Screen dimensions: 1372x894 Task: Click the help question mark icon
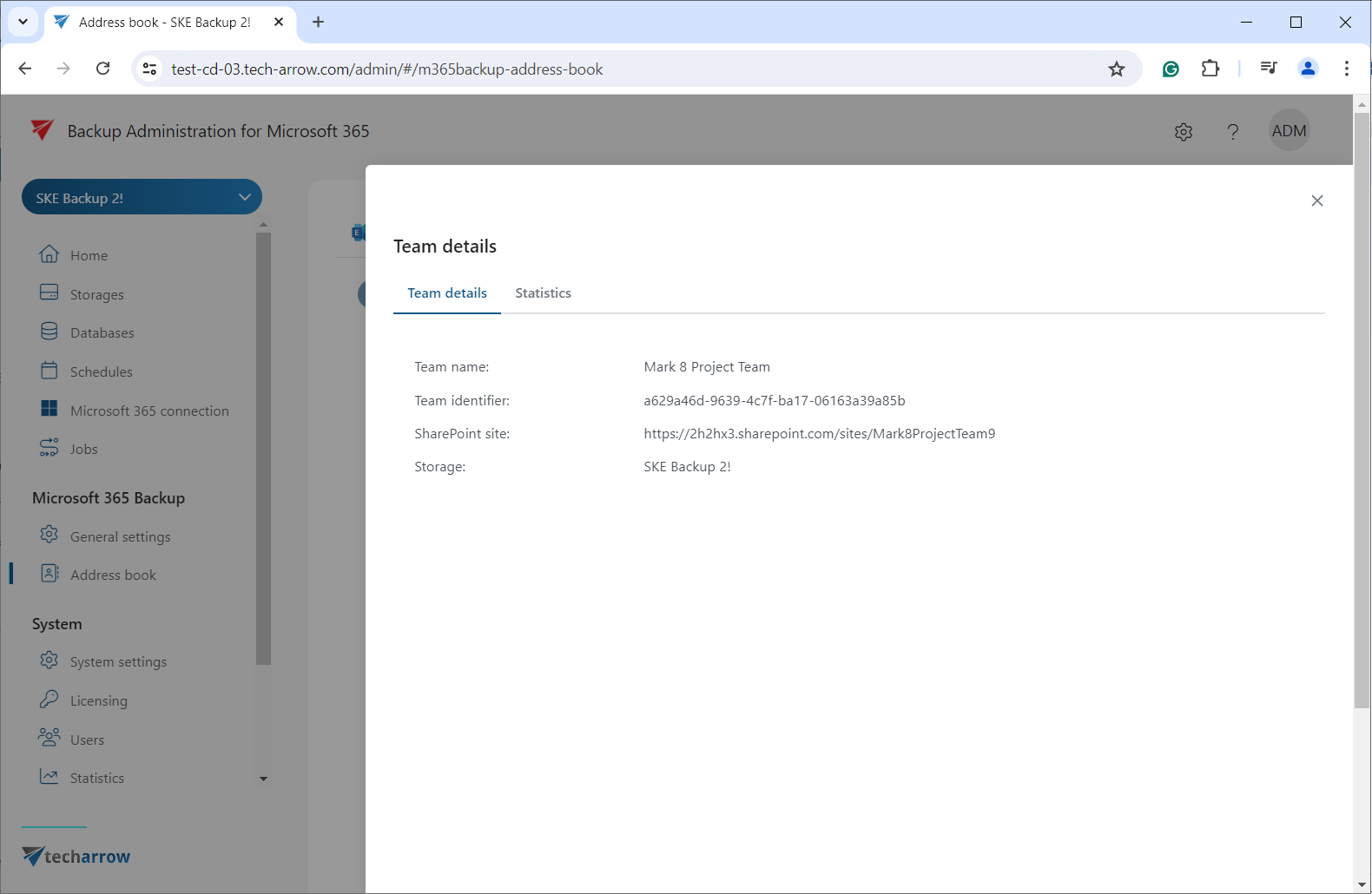pyautogui.click(x=1232, y=132)
